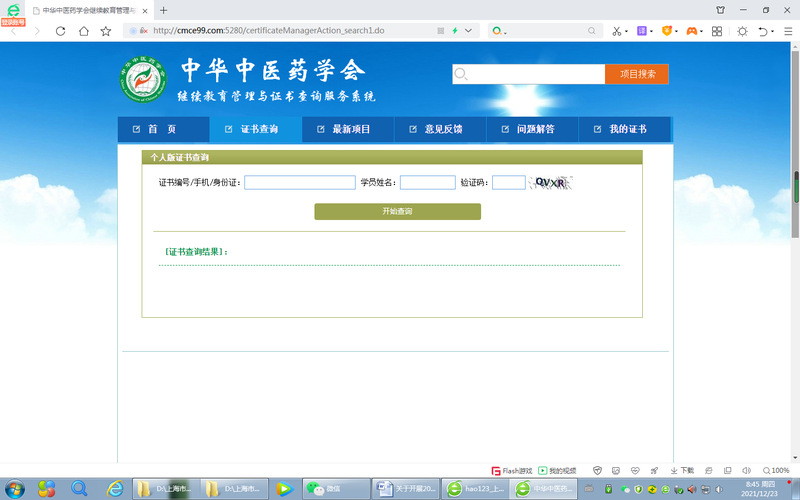
Task: Click the rocket accelerator icon in status bar
Action: (x=654, y=470)
